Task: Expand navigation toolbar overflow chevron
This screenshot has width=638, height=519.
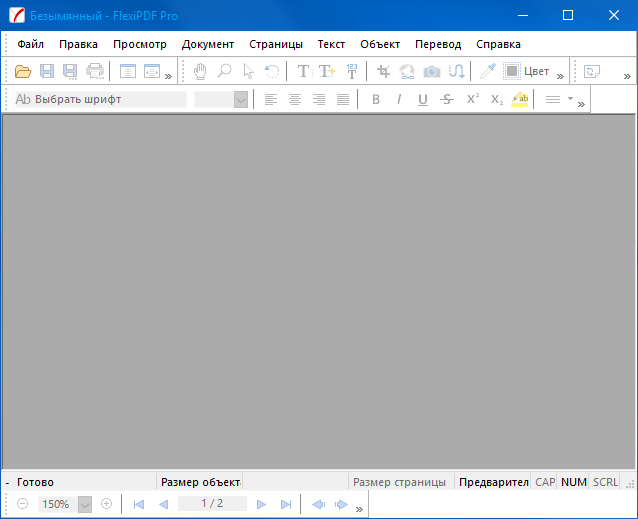Action: pyautogui.click(x=359, y=509)
